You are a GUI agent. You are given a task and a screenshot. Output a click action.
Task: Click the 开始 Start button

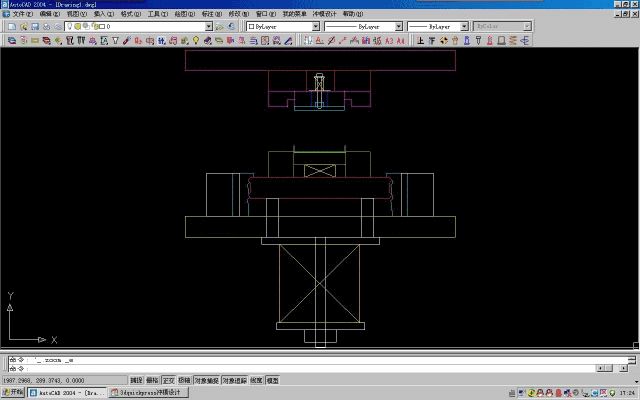[12, 394]
